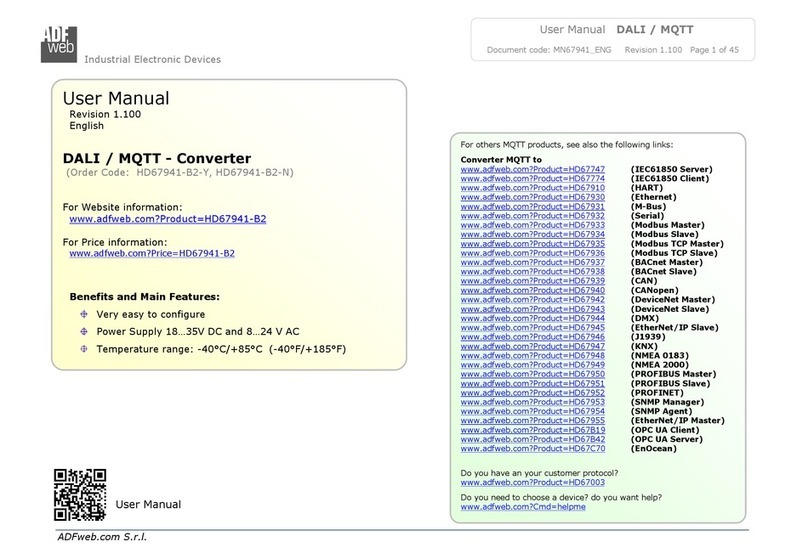Open the HD67B42 OPC UA Server link

[533, 439]
